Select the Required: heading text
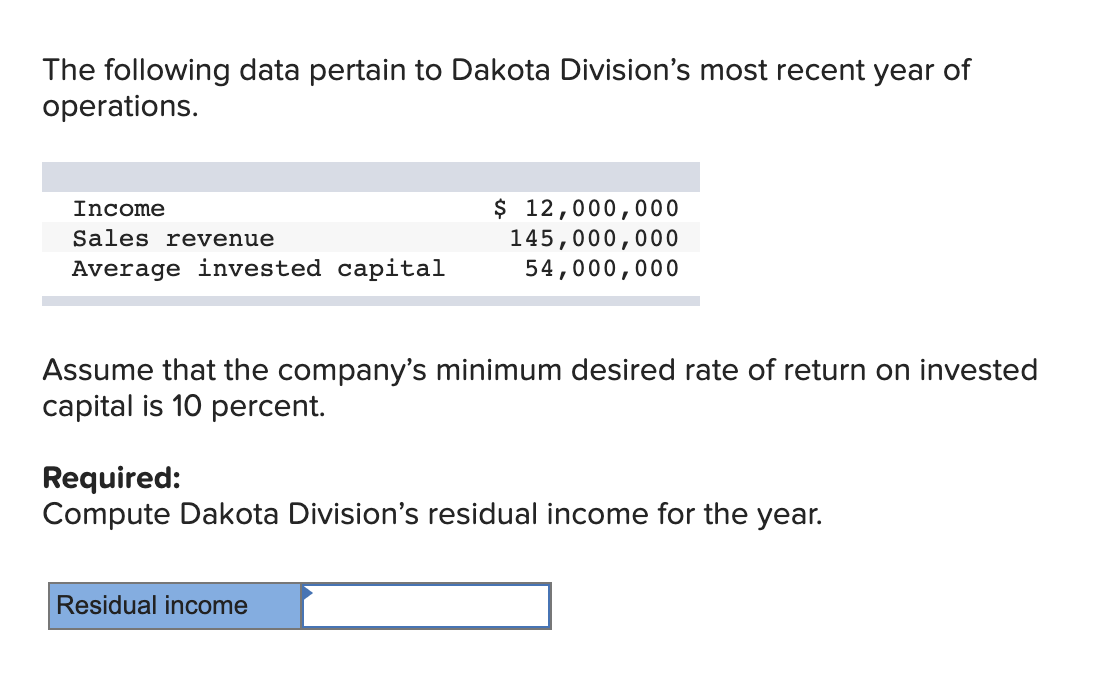1102x686 pixels. point(110,478)
